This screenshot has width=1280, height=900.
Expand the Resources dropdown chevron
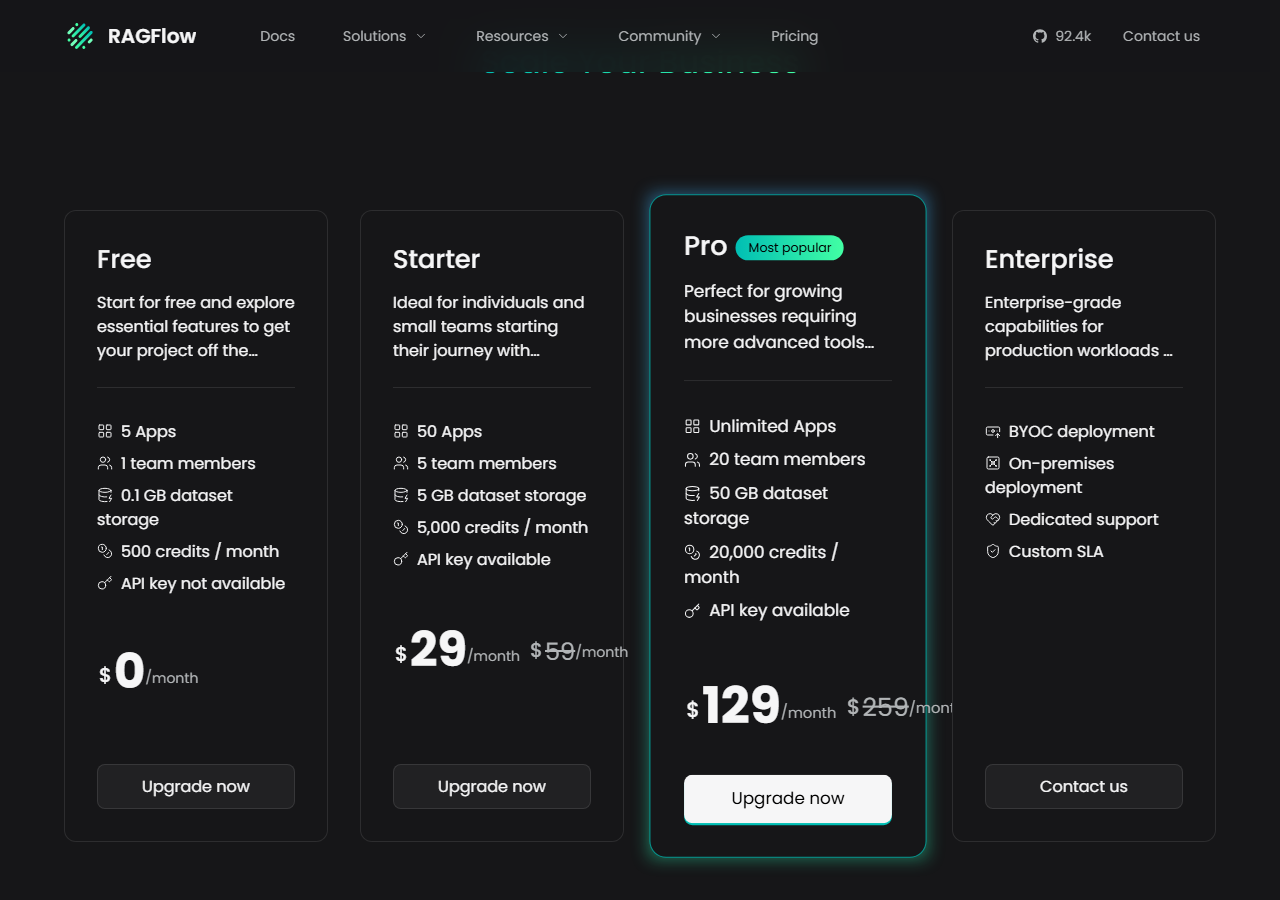pyautogui.click(x=563, y=36)
